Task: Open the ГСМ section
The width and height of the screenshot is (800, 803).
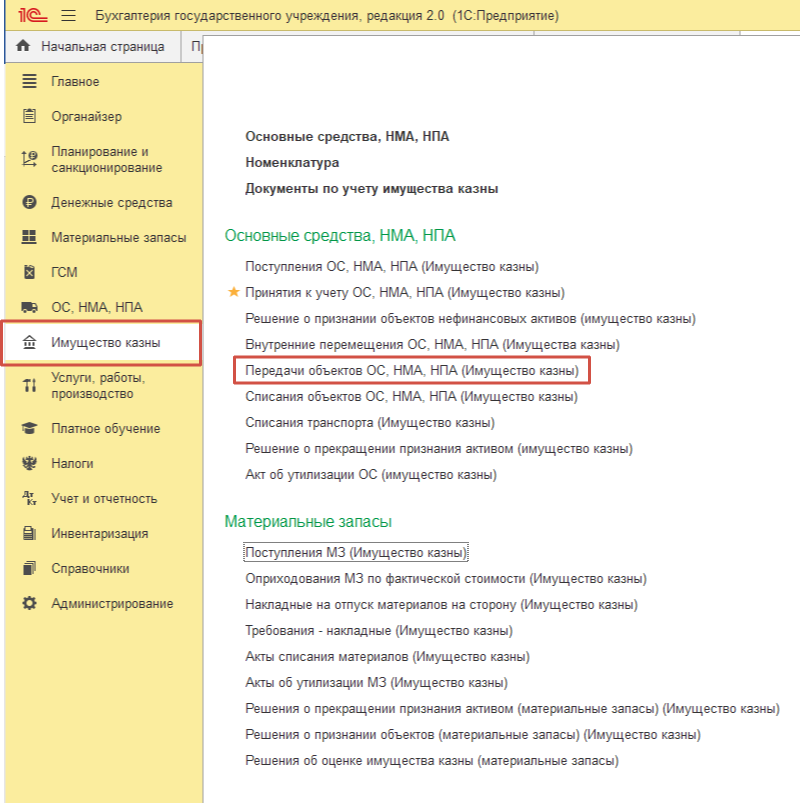Action: pyautogui.click(x=64, y=272)
